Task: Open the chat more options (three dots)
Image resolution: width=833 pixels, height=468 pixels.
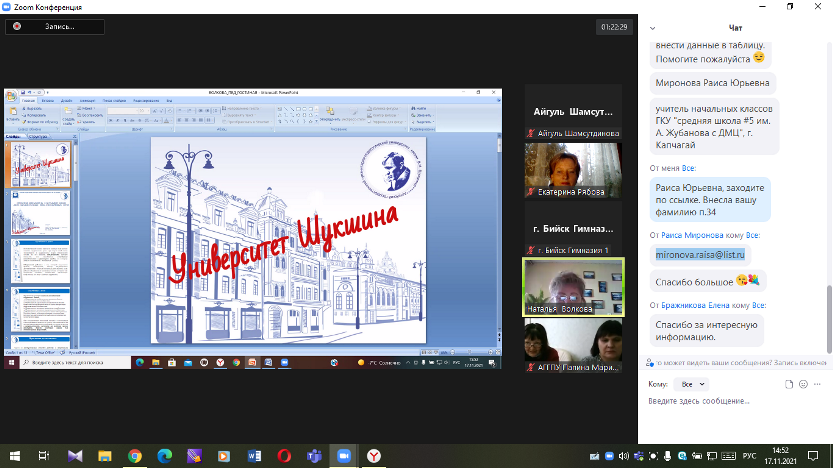Action: pos(818,383)
